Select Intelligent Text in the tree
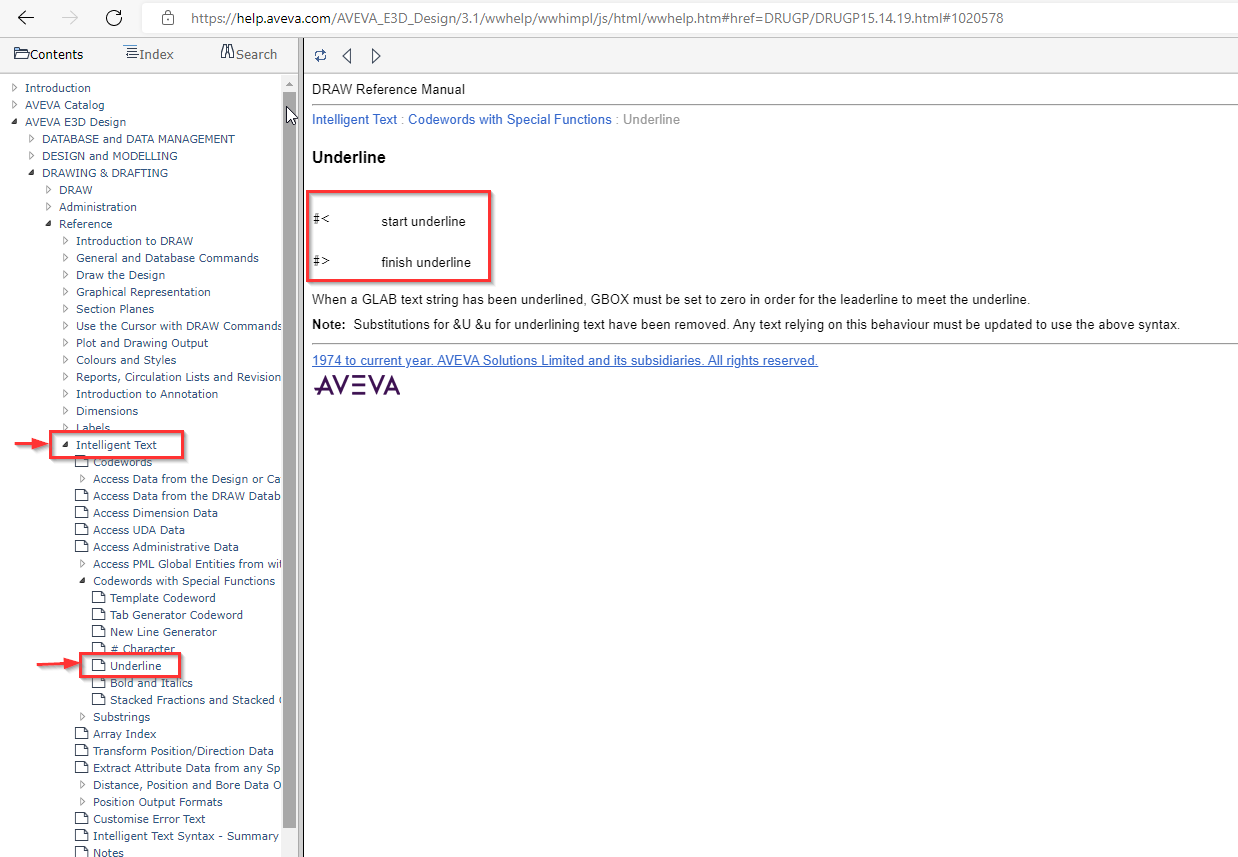Image resolution: width=1238 pixels, height=857 pixels. pyautogui.click(x=116, y=445)
